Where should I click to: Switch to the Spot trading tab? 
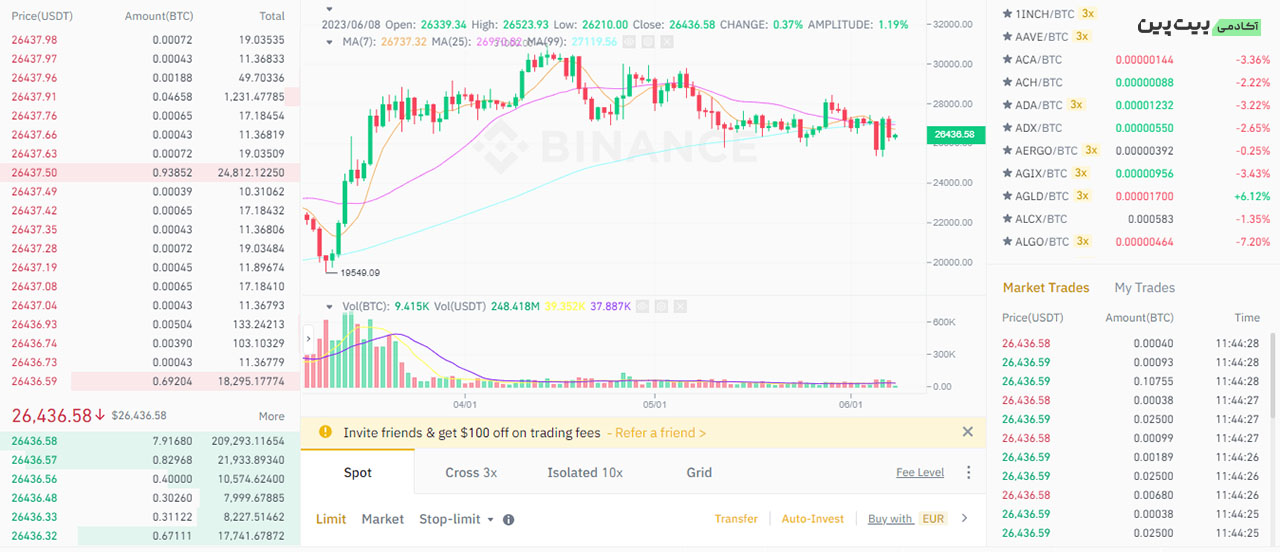357,473
